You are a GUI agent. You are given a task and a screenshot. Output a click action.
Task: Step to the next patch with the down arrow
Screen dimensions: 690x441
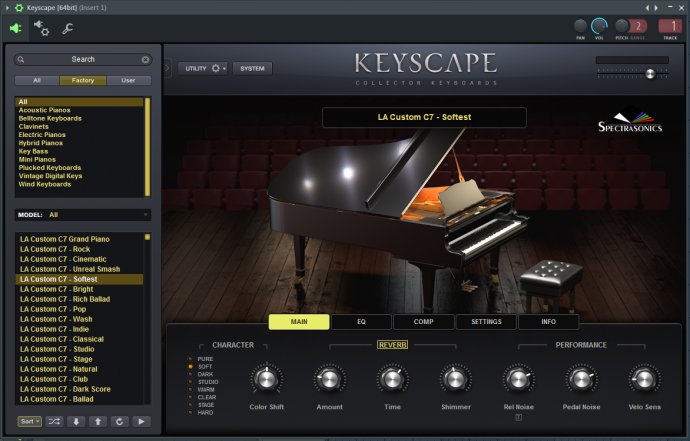[x=76, y=422]
